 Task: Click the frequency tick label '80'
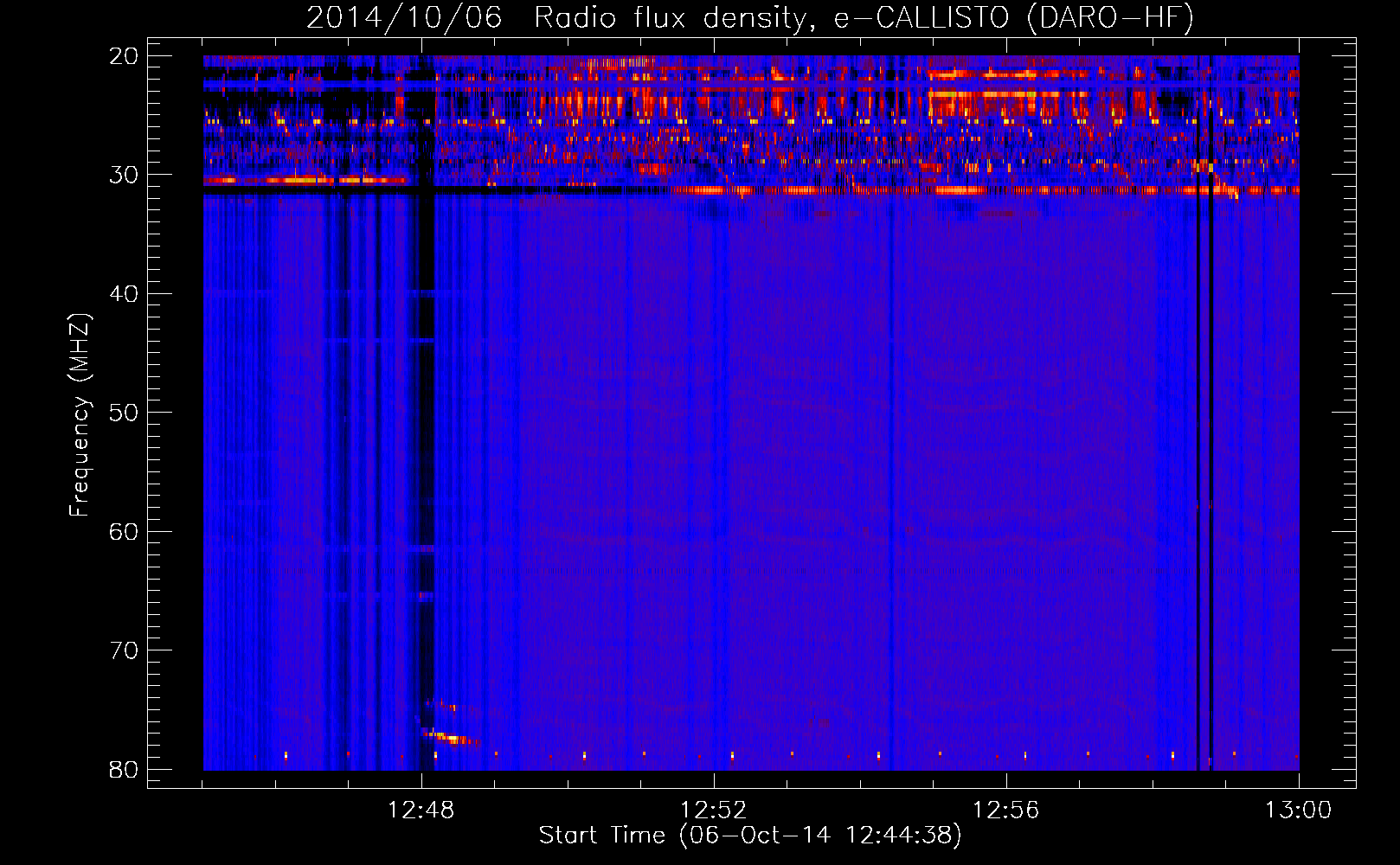(x=124, y=769)
